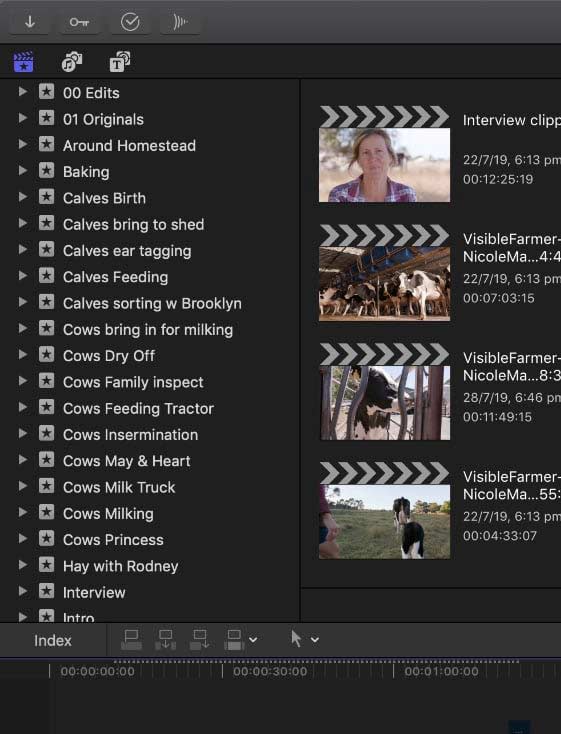
Task: Click star icon of Interview event
Action: click(x=46, y=591)
